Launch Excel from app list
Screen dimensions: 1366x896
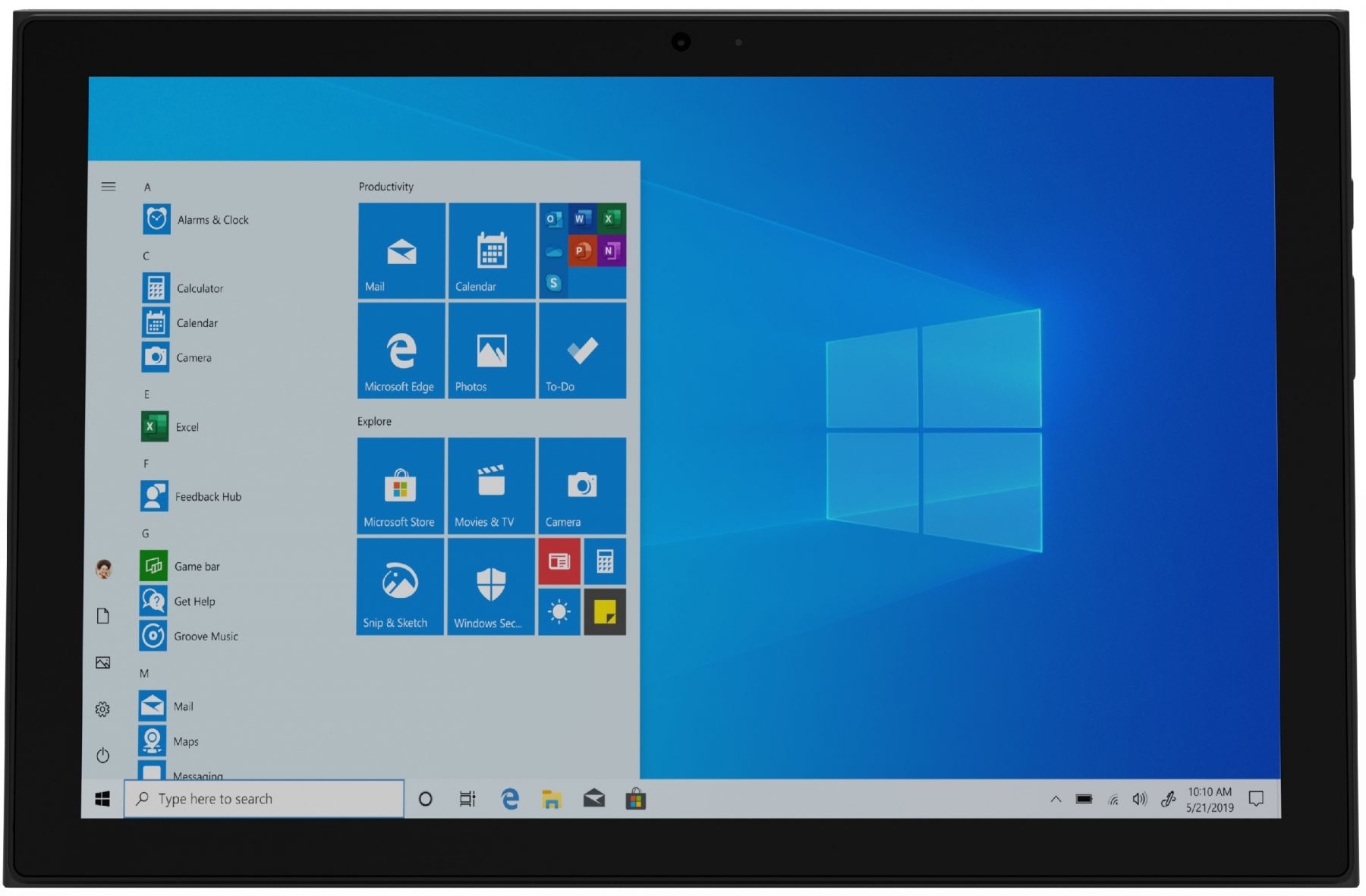[172, 426]
